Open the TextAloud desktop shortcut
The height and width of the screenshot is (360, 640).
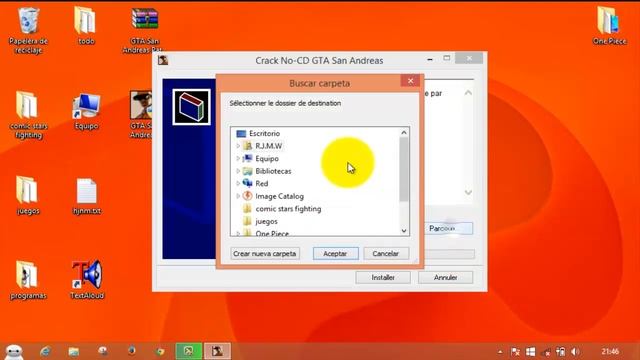[x=87, y=280]
